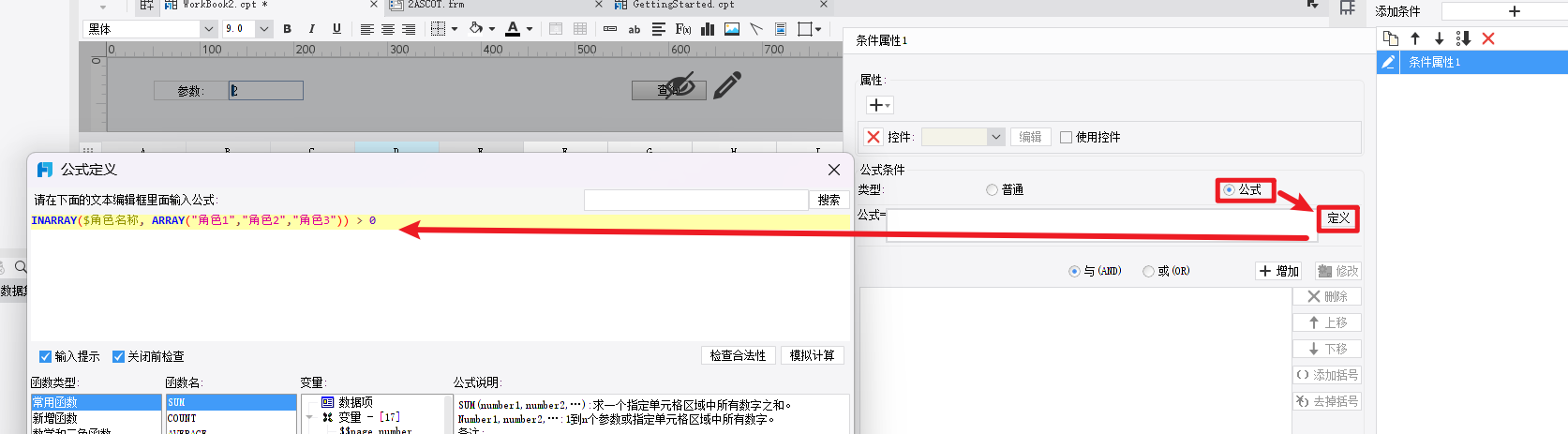The height and width of the screenshot is (434, 1568).
Task: Click the cell element panel icon at top right
Action: (x=1347, y=7)
